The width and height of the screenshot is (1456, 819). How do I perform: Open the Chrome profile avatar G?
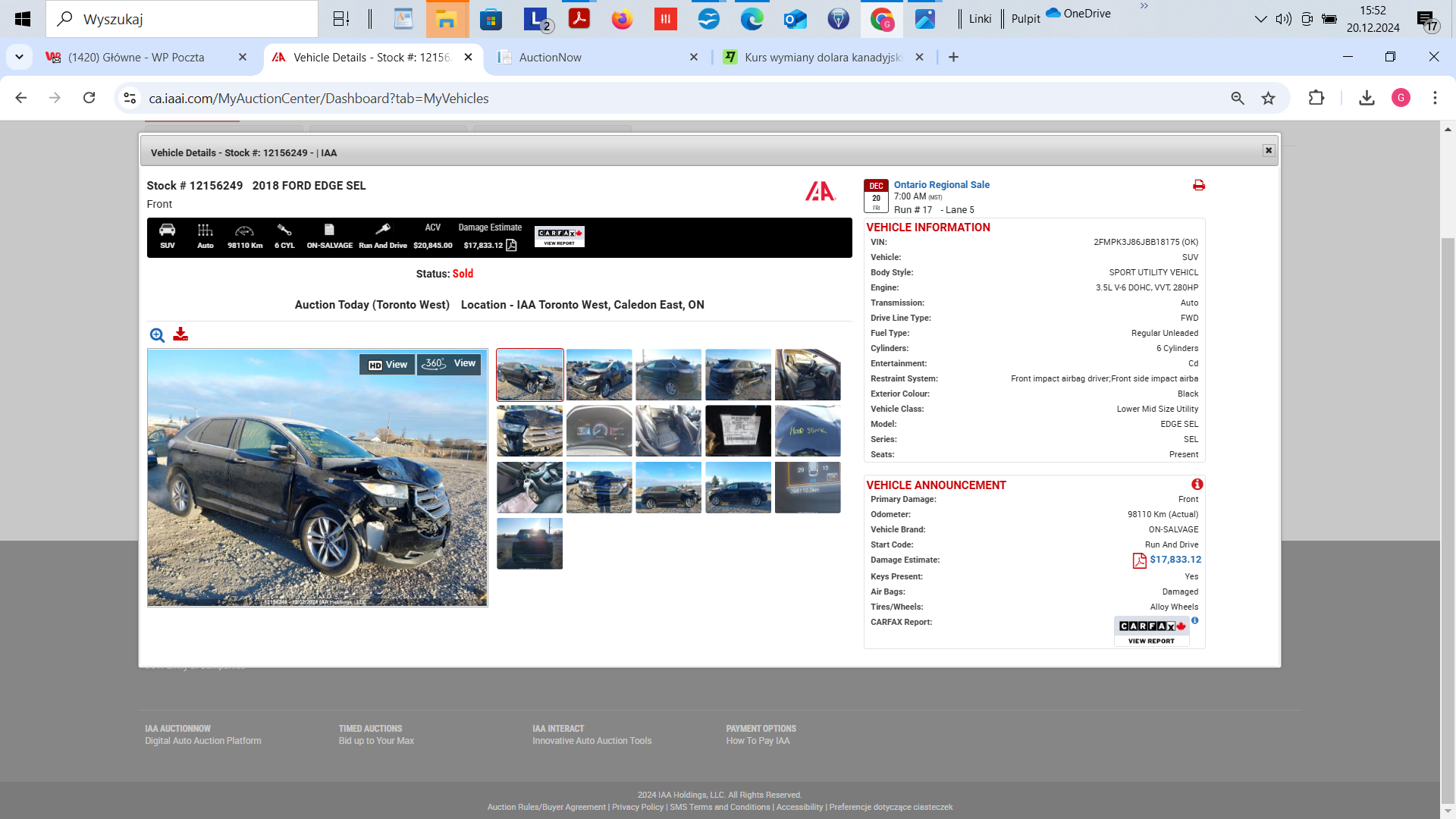(x=1401, y=98)
